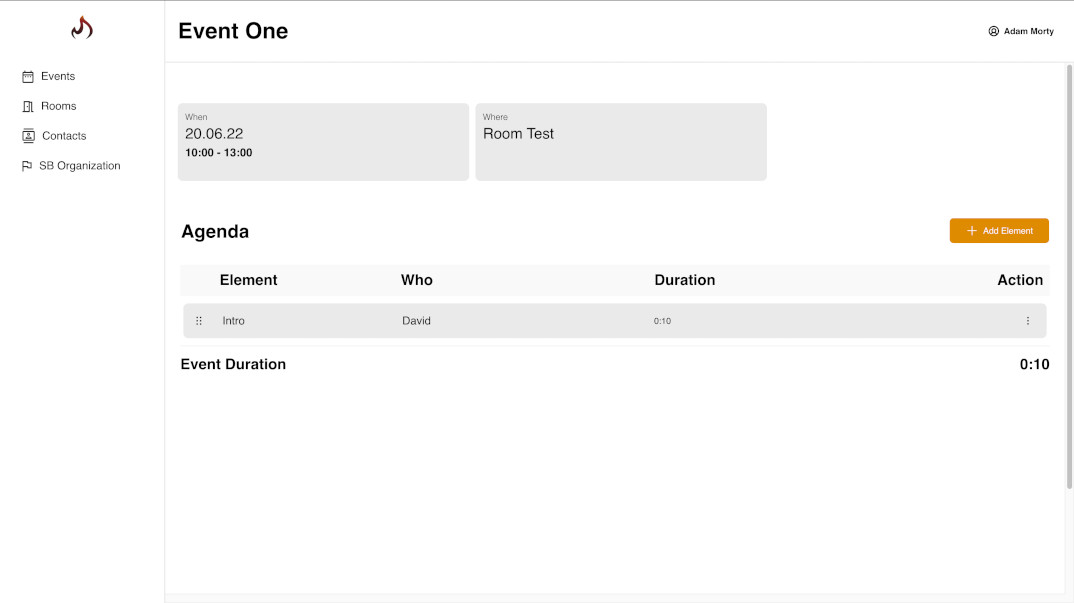Select the Where card showing Room Test
The height and width of the screenshot is (603, 1074).
620,141
